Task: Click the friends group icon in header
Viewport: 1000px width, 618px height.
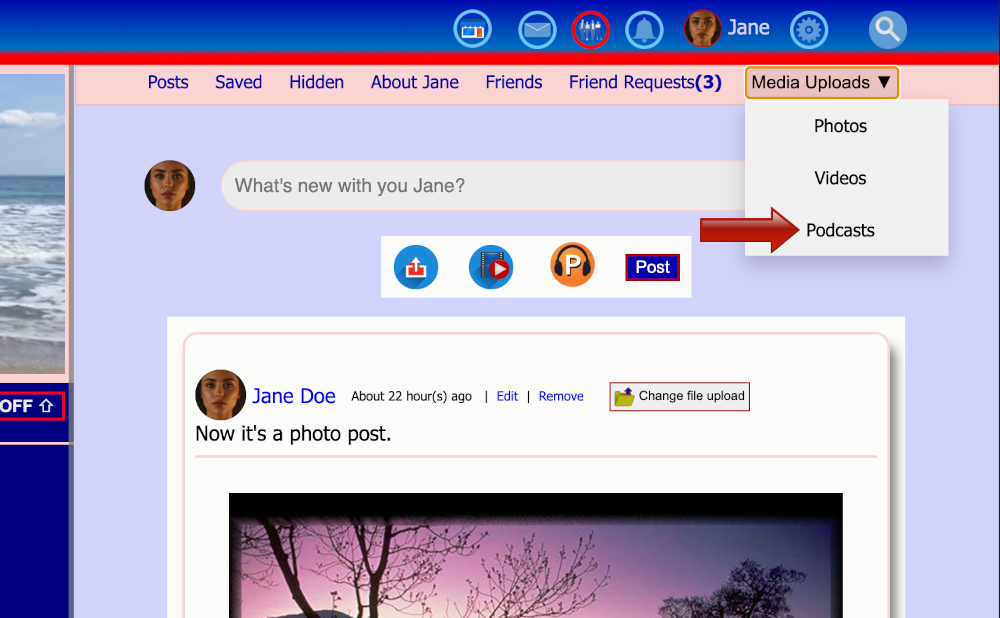Action: pyautogui.click(x=590, y=29)
